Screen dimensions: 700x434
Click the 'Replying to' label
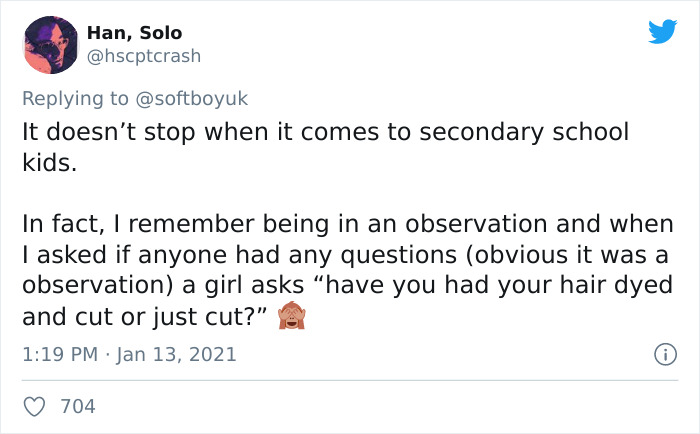pyautogui.click(x=75, y=99)
